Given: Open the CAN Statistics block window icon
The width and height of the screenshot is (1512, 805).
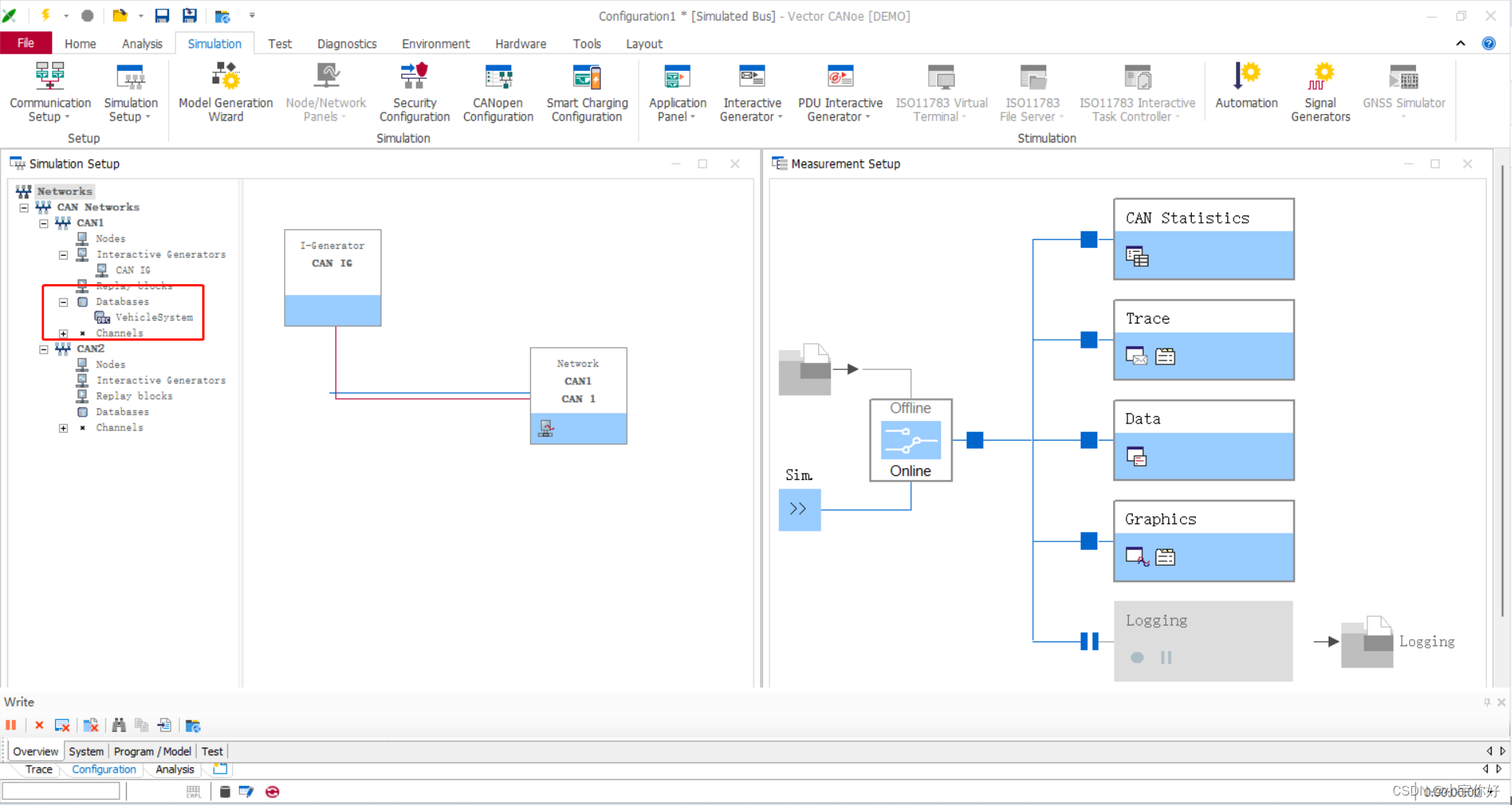Looking at the screenshot, I should [x=1137, y=257].
